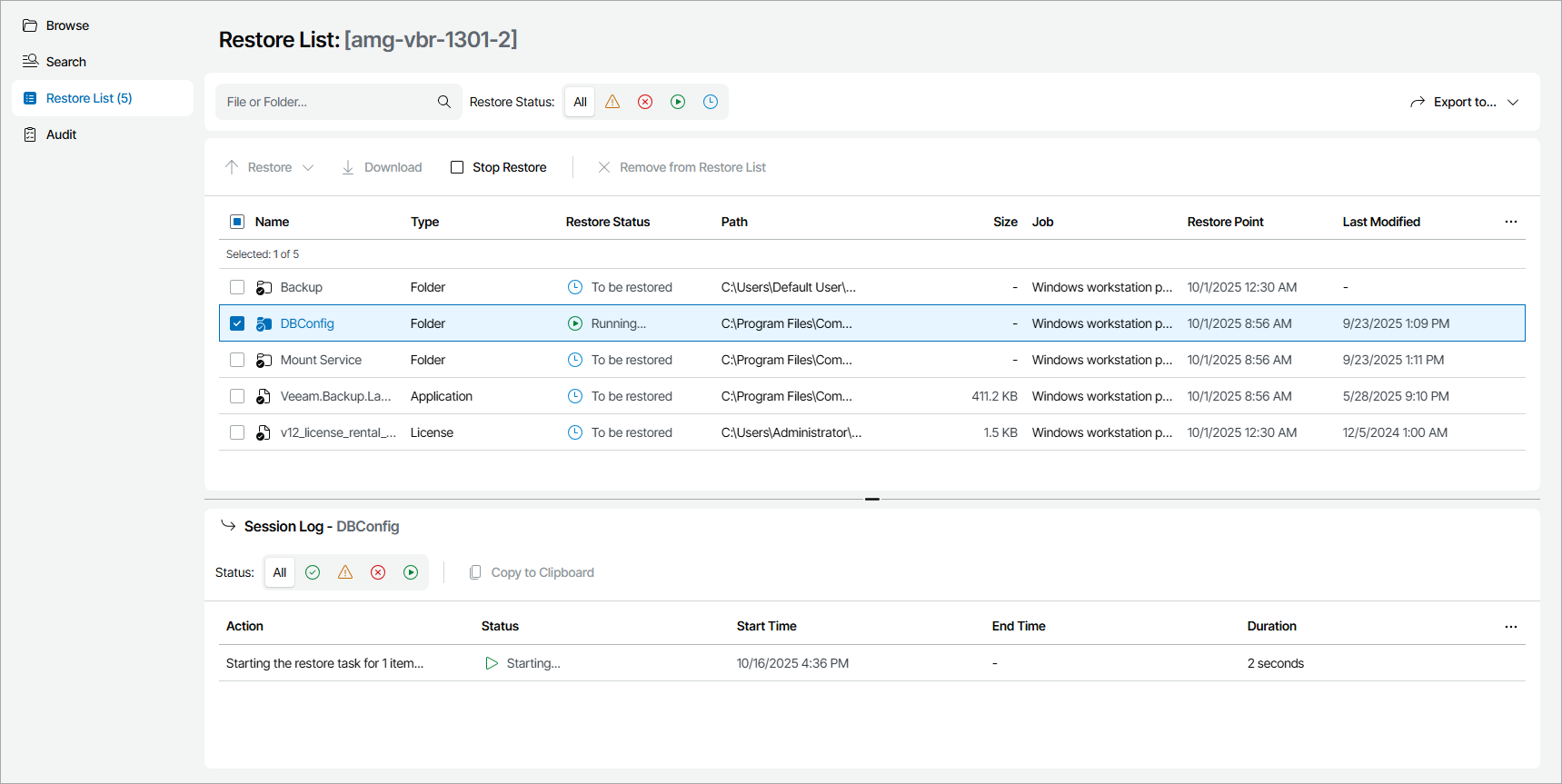Click the search magnifier in file field
The image size is (1562, 784).
coord(444,102)
